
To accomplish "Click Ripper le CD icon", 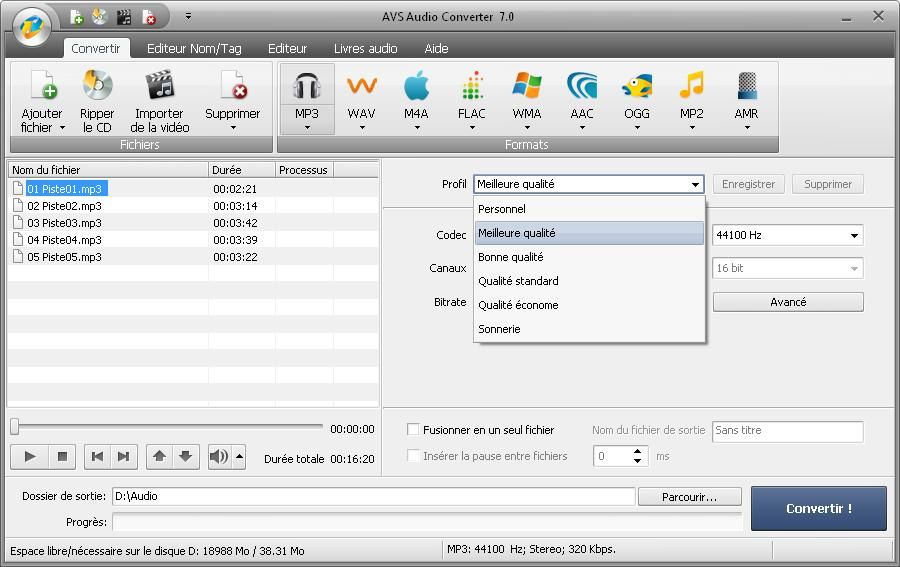I will tap(97, 85).
